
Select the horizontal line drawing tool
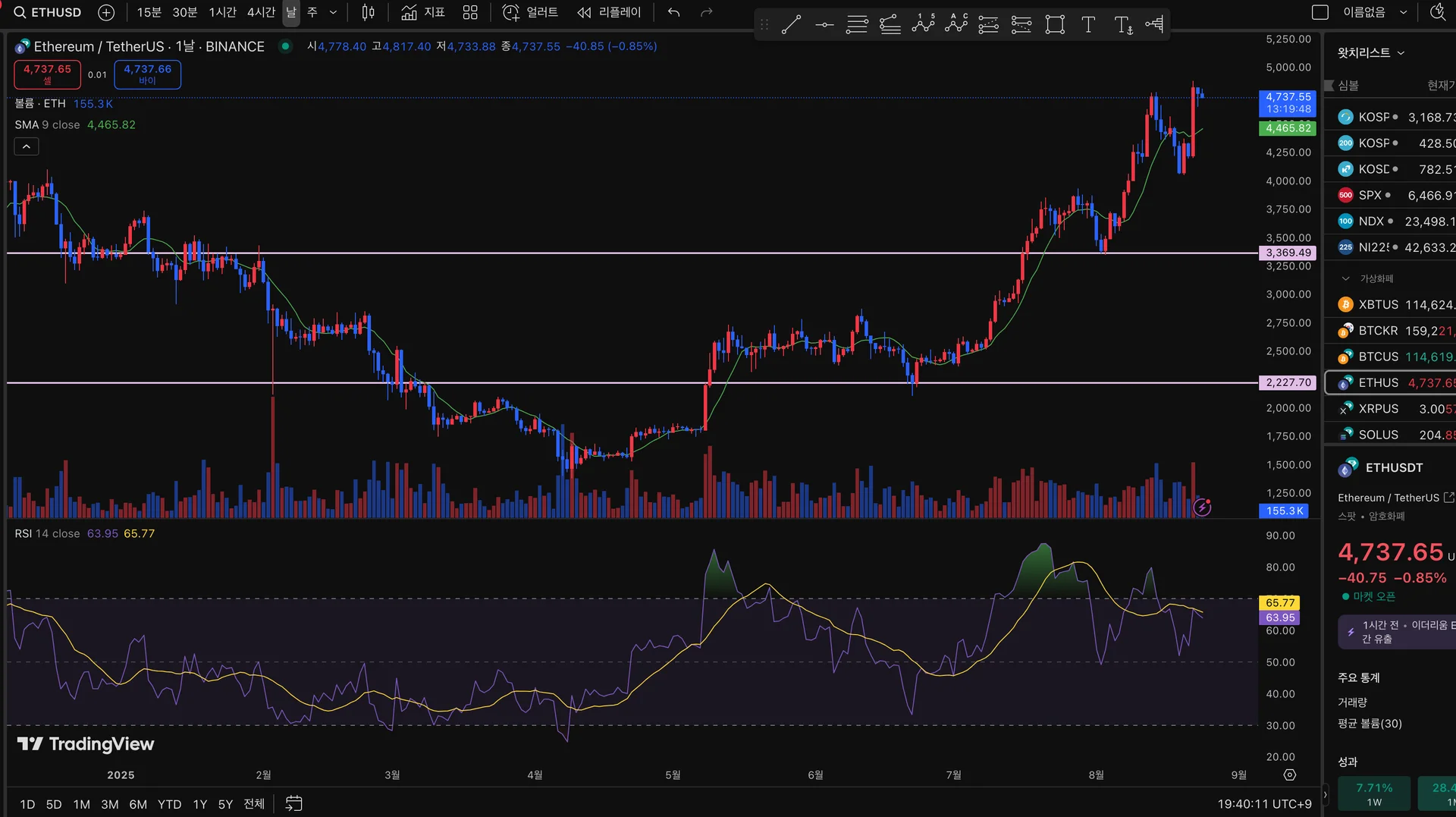pyautogui.click(x=824, y=25)
